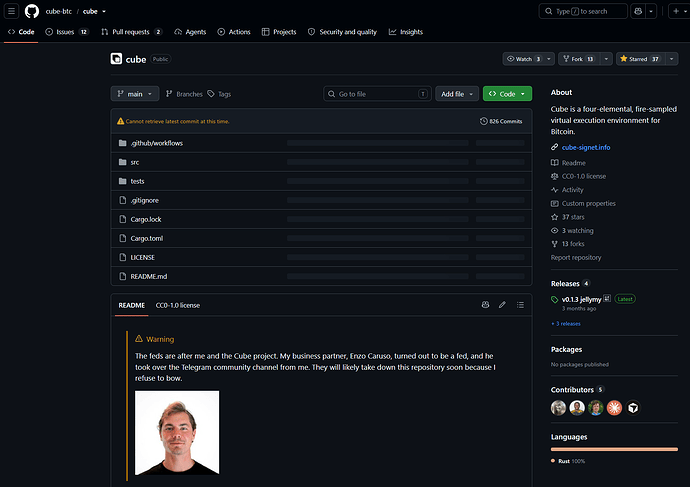Screen dimensions: 690x487
Task: Click the commit history clock icon
Action: pos(484,121)
